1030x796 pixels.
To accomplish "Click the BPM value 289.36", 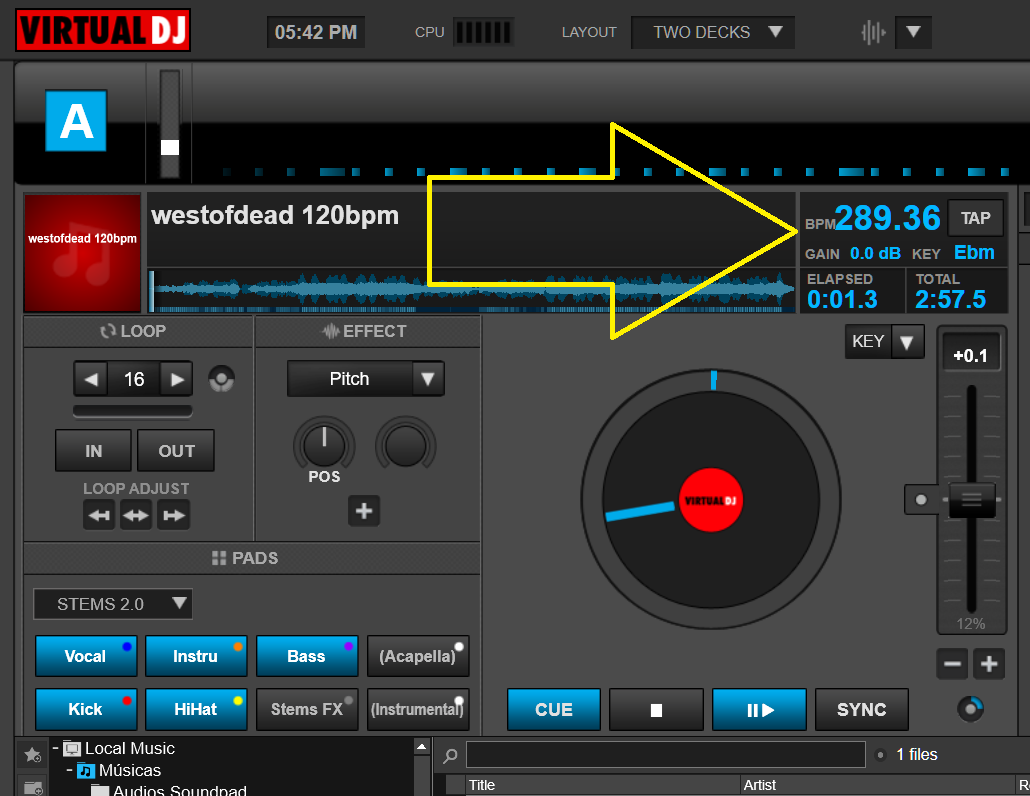I will pyautogui.click(x=887, y=218).
